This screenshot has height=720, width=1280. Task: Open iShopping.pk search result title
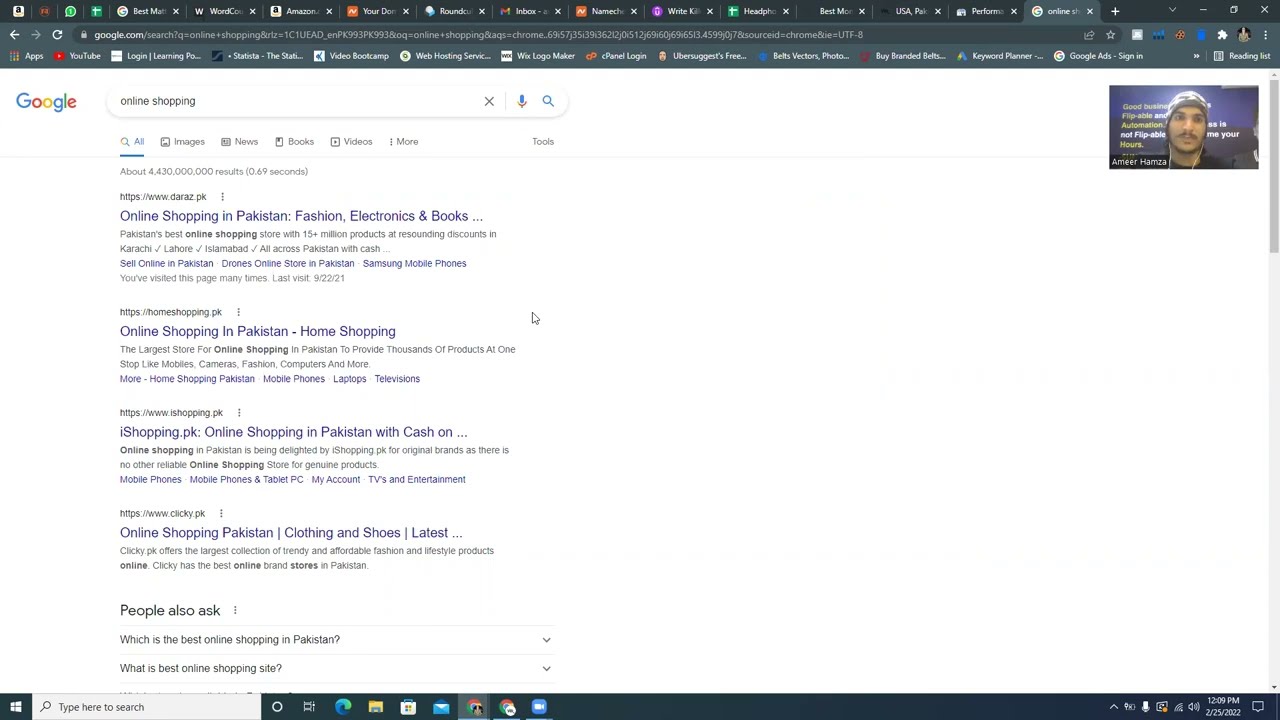point(293,432)
